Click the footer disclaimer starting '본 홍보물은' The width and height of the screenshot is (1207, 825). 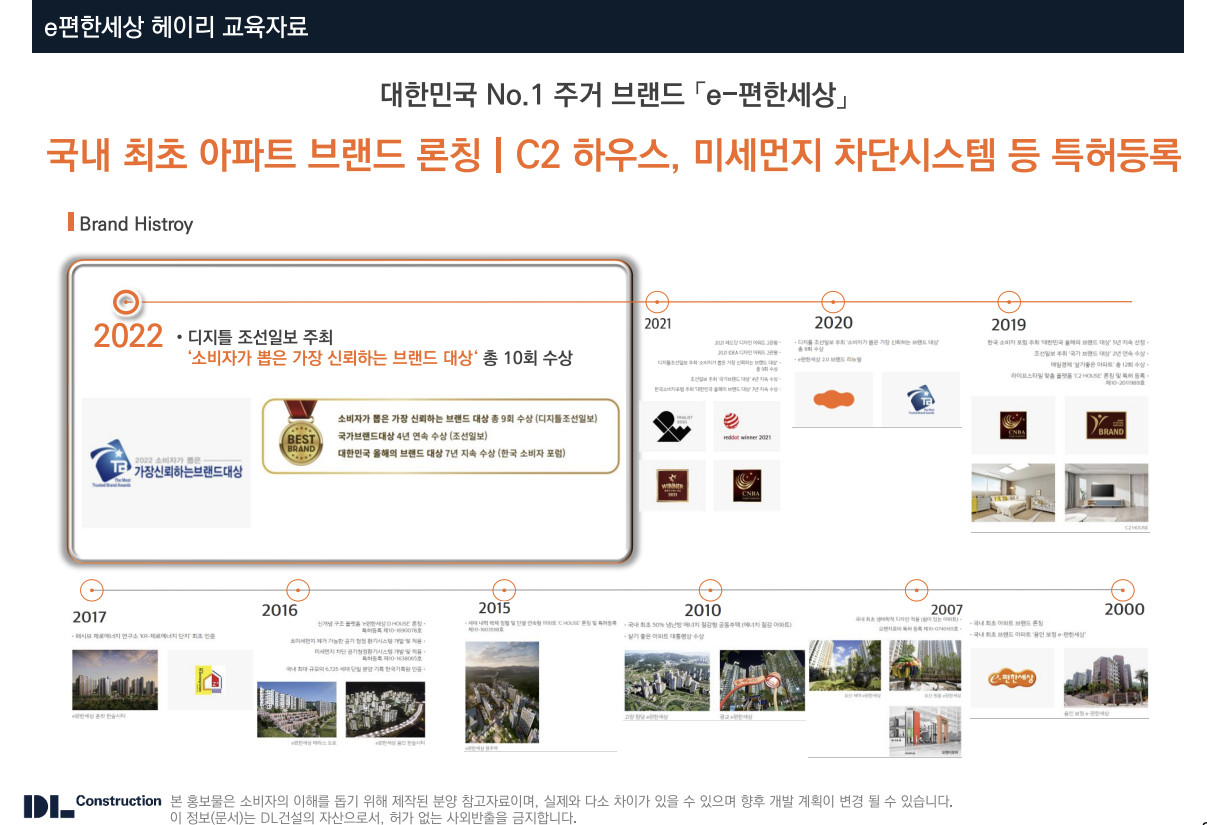click(x=562, y=801)
